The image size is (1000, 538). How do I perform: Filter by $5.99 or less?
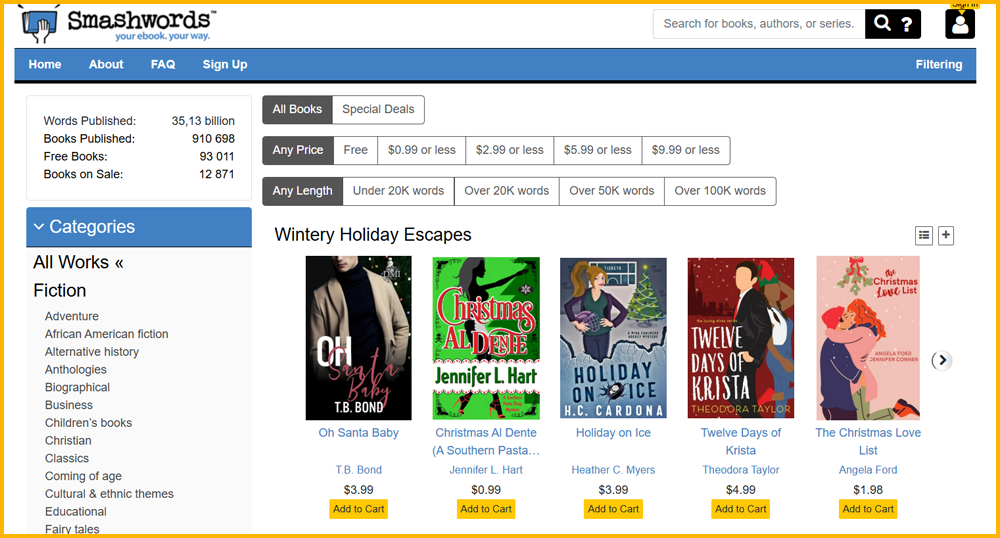[598, 150]
